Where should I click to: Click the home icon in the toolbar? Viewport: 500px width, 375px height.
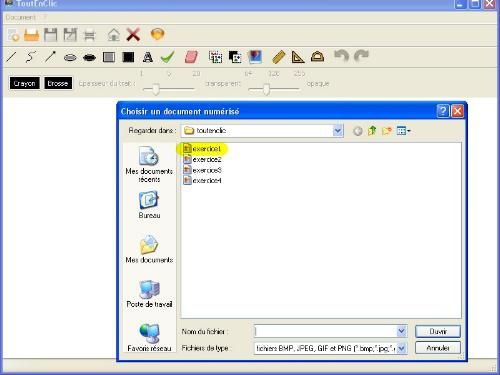tap(114, 35)
